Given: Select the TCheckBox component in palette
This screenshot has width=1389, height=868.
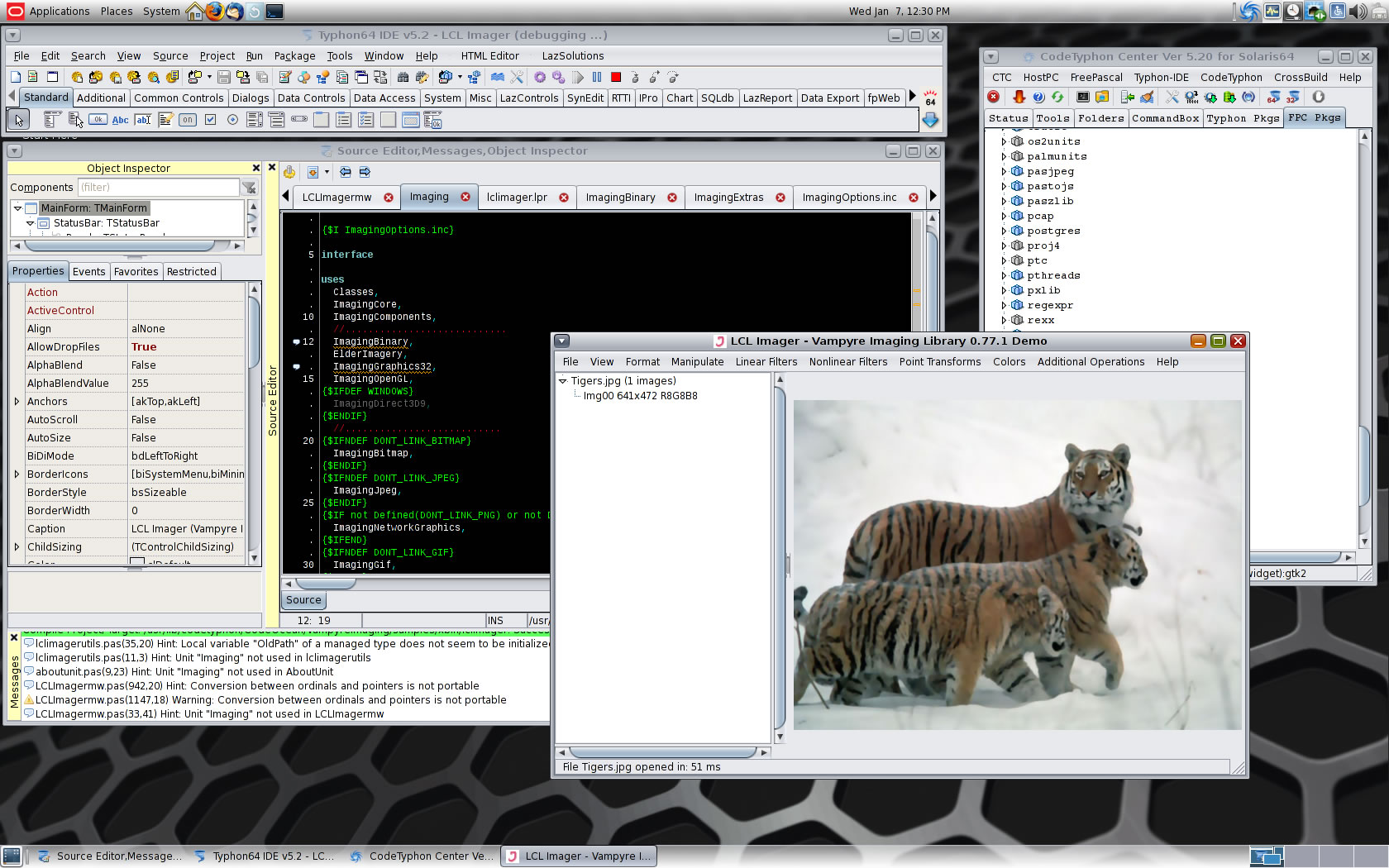Looking at the screenshot, I should coord(210,119).
